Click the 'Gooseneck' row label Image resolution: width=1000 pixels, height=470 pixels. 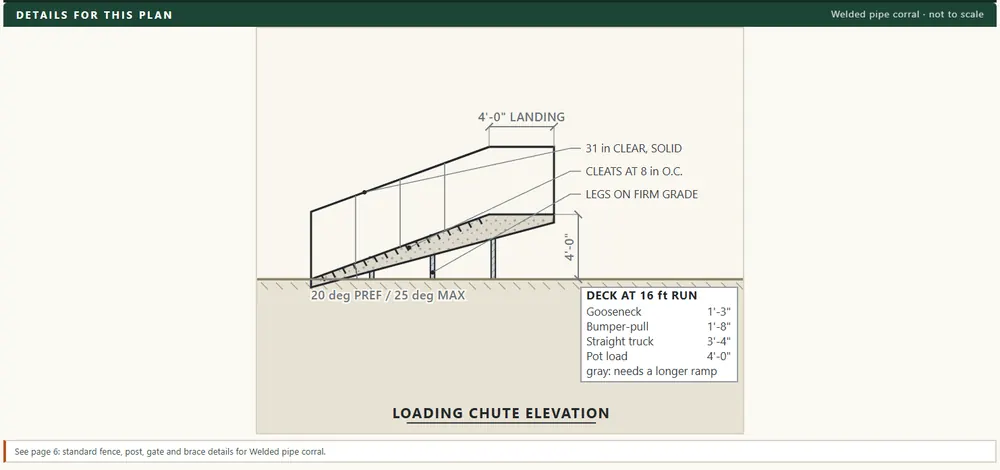click(x=614, y=312)
